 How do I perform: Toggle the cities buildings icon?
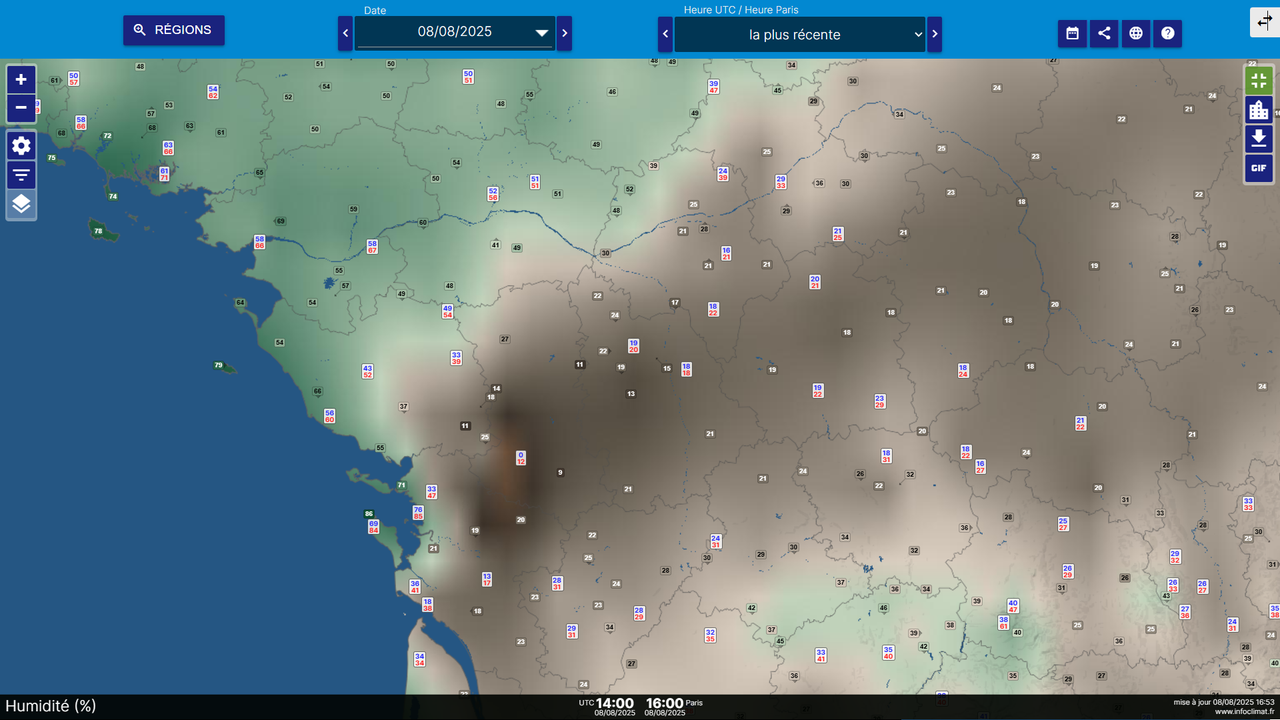(1258, 109)
